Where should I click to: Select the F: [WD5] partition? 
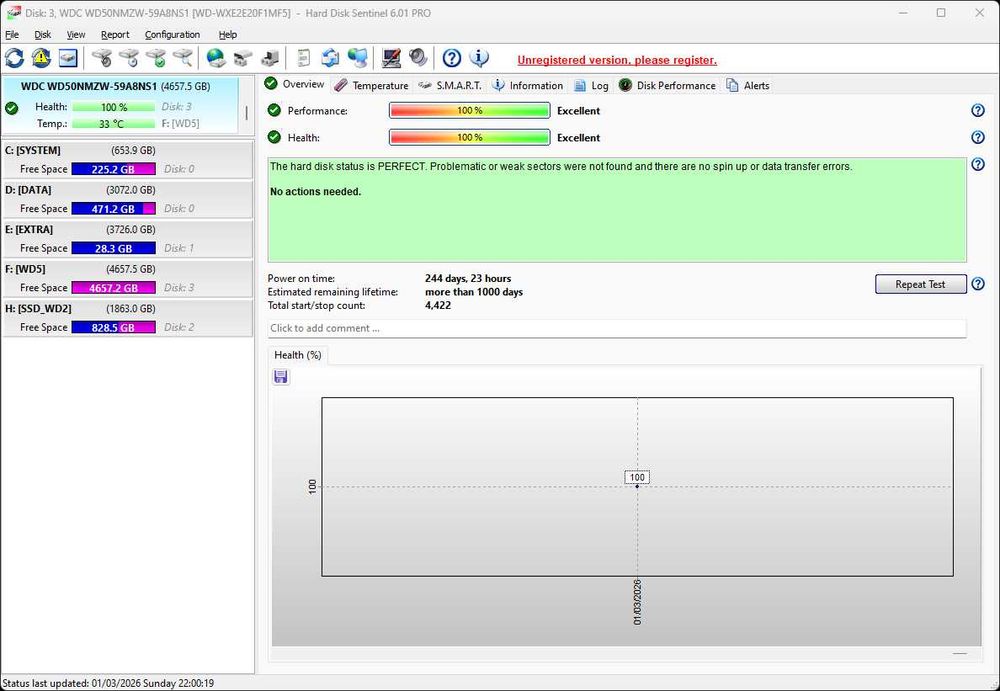(127, 278)
